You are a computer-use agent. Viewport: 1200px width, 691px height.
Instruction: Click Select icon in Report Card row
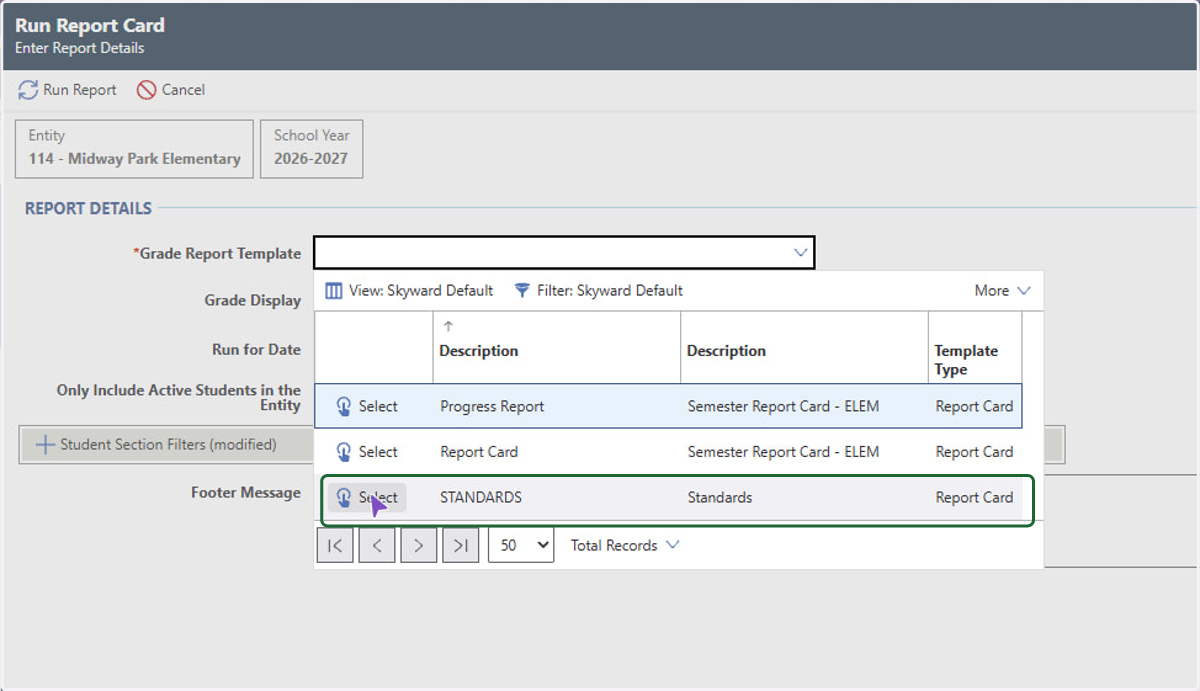(x=344, y=452)
